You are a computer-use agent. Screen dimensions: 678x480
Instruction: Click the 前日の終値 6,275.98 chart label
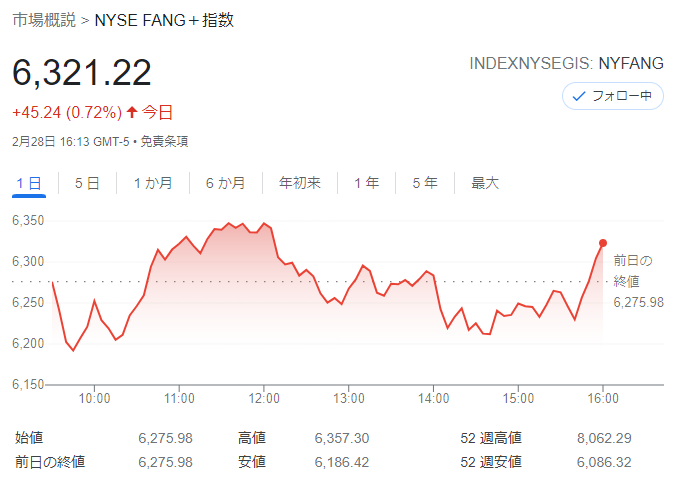(x=639, y=281)
